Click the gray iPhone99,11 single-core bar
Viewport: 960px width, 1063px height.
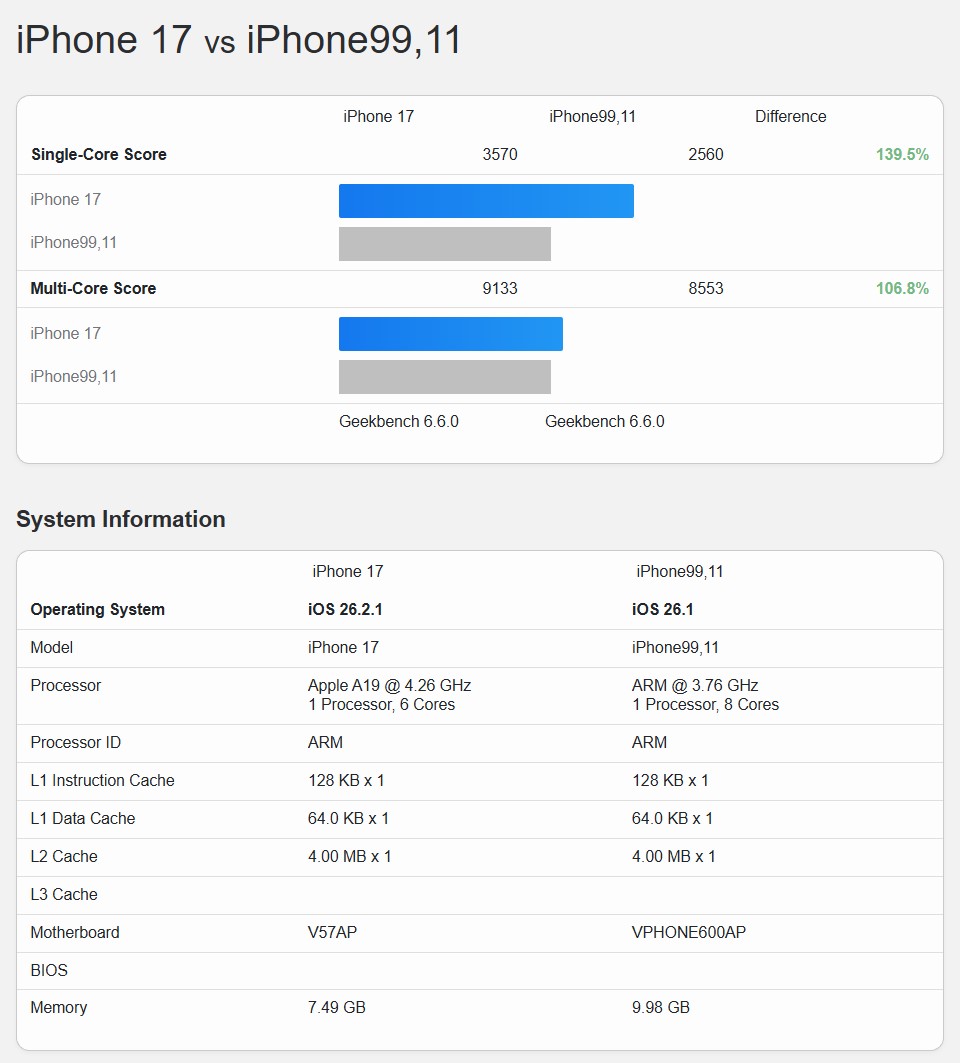[444, 244]
